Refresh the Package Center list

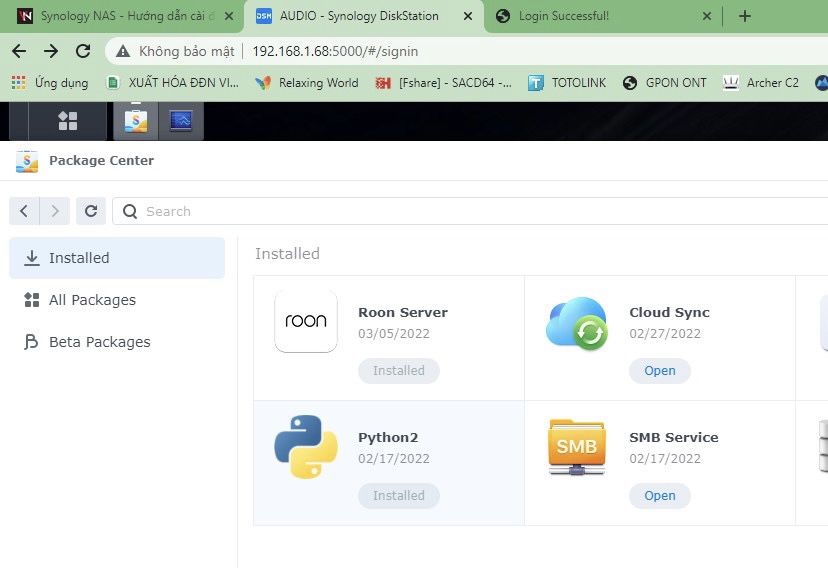91,211
